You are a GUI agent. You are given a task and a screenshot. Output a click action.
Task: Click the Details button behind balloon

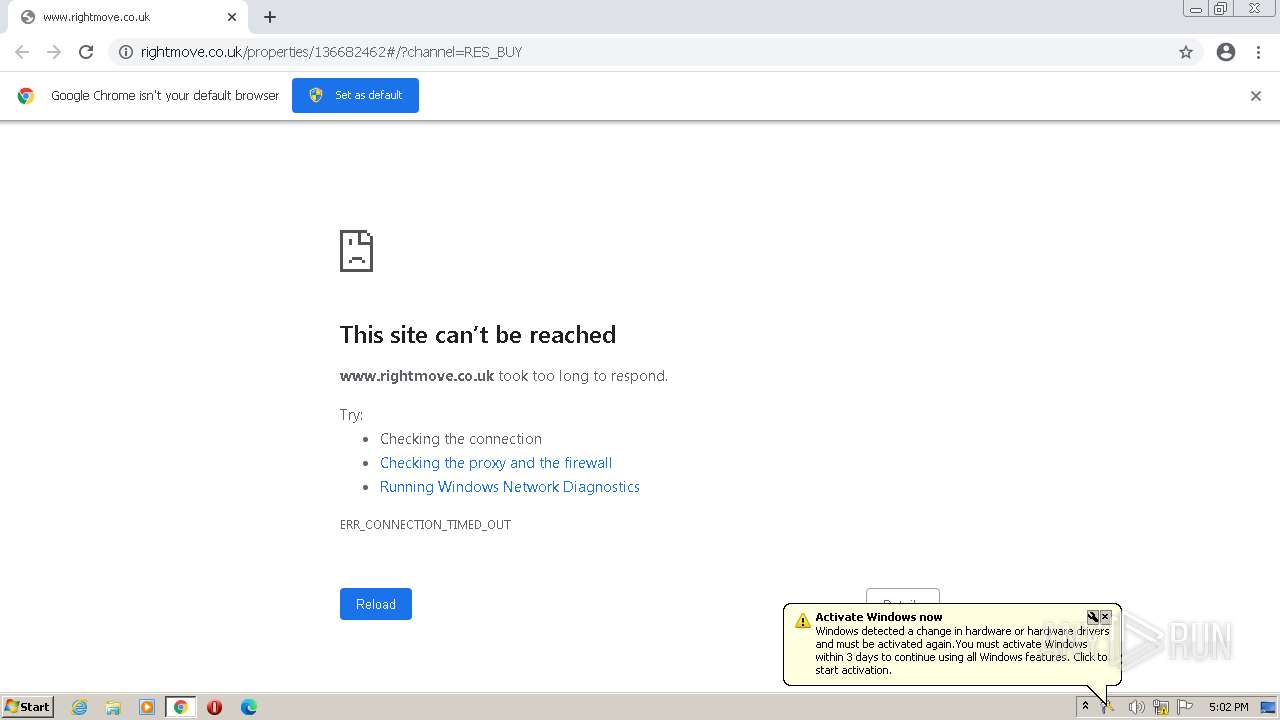tap(903, 596)
